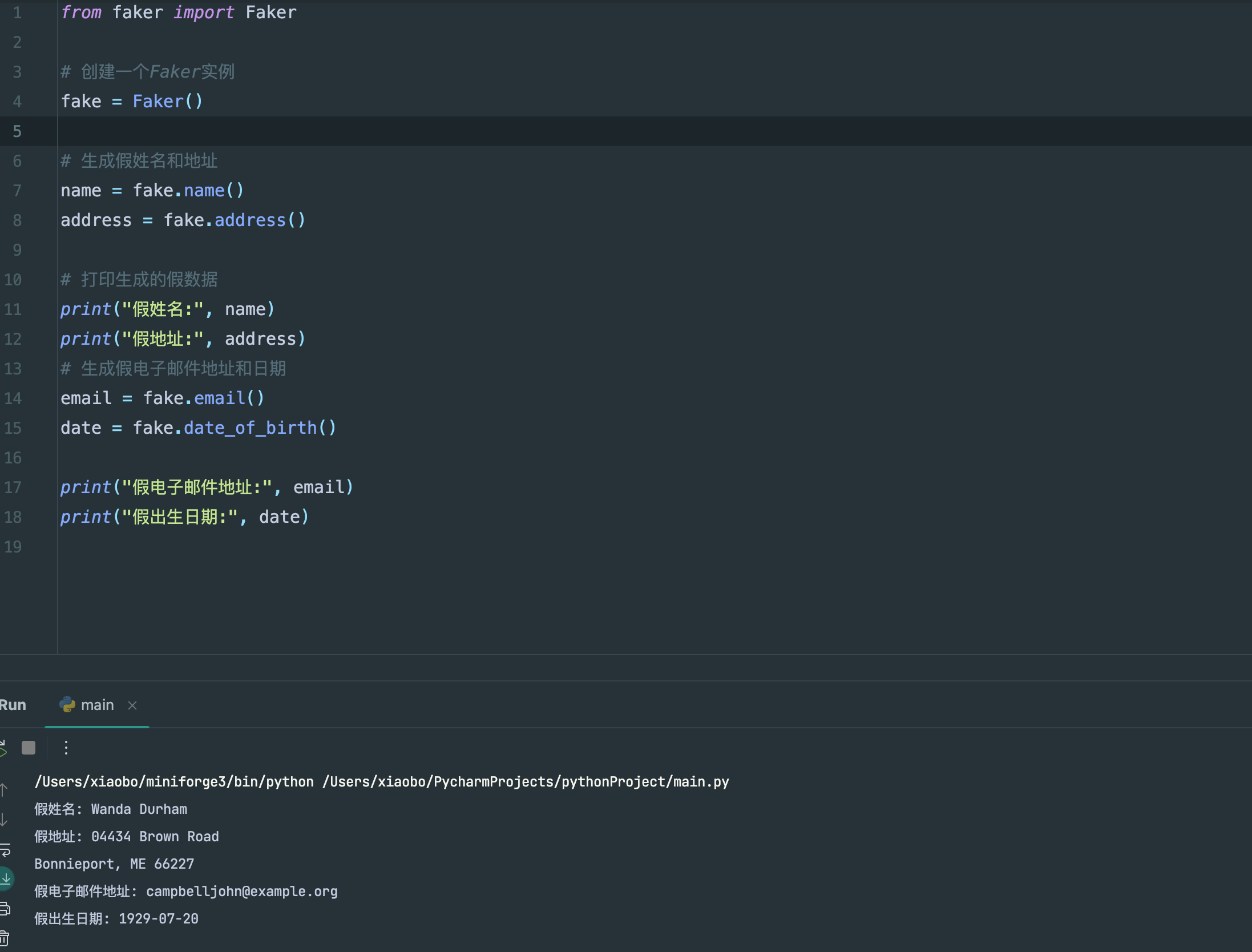Click line number 5 in the gutter
Screen dimensions: 1252x952
coord(17,131)
